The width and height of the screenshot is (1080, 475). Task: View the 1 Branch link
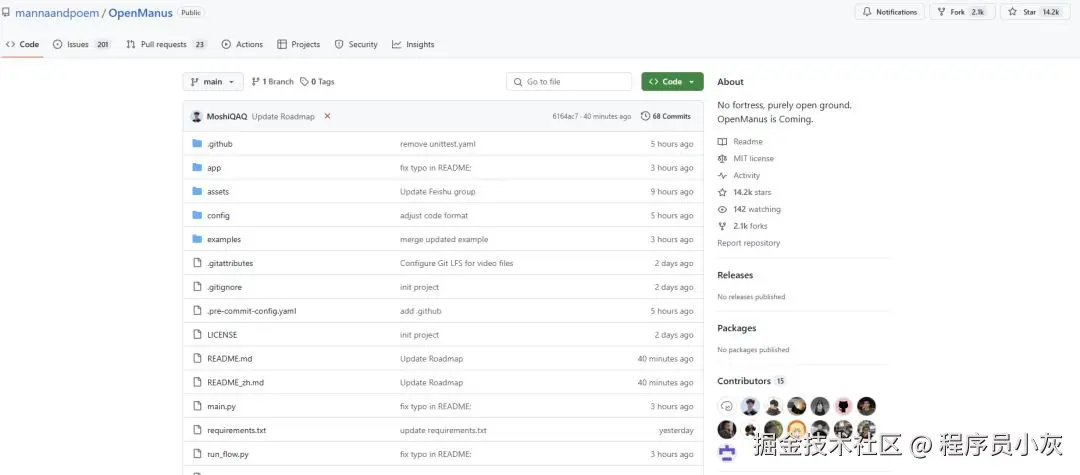[273, 81]
